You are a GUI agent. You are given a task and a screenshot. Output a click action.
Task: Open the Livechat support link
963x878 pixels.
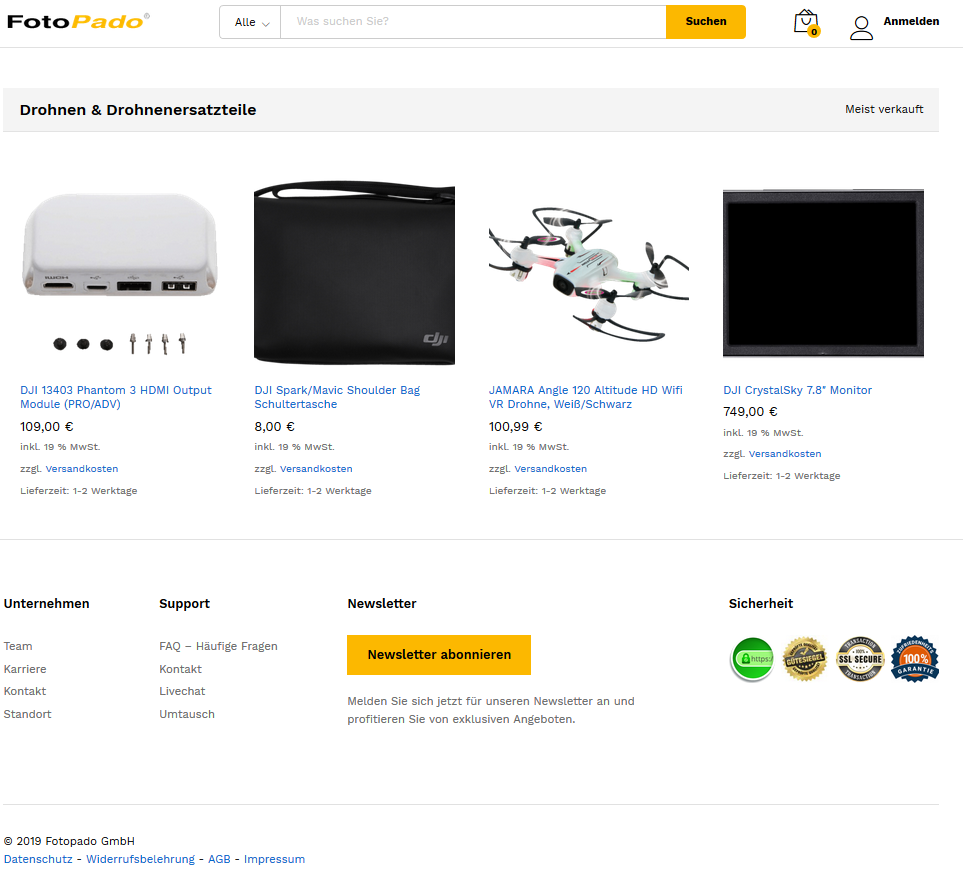pos(182,691)
